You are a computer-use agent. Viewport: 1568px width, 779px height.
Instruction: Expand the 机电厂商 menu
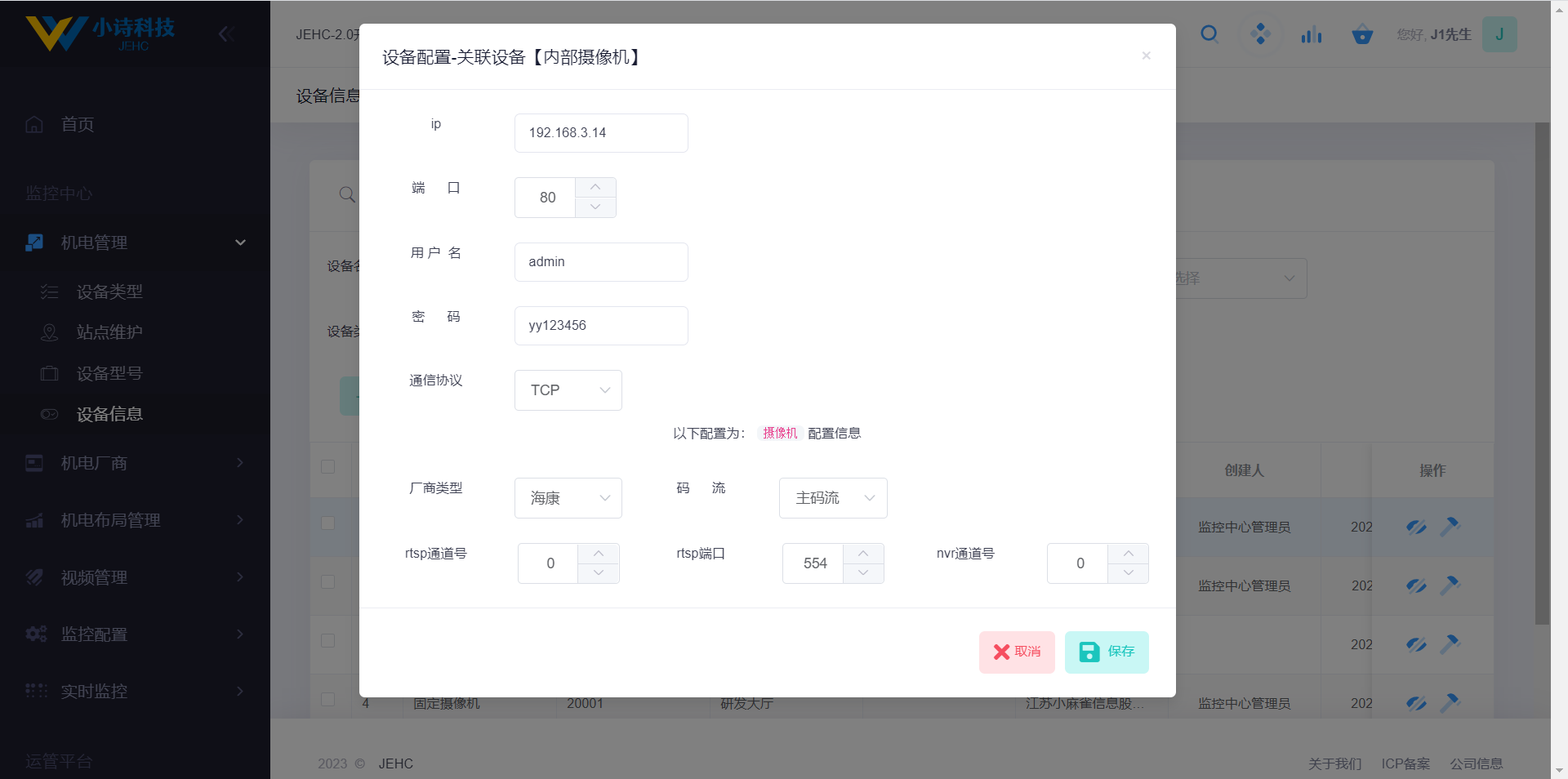(135, 463)
